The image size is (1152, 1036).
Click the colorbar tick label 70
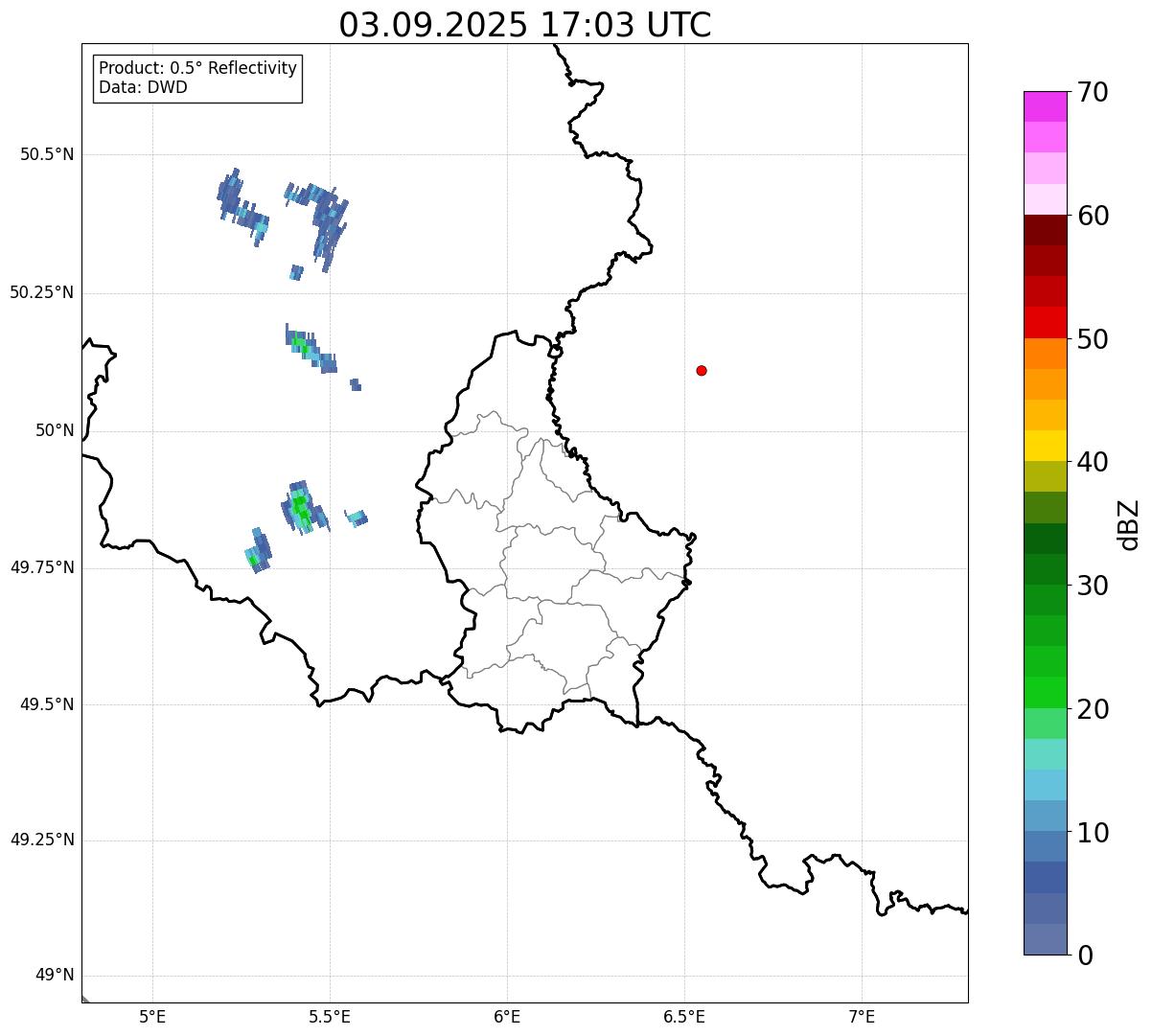click(1093, 92)
